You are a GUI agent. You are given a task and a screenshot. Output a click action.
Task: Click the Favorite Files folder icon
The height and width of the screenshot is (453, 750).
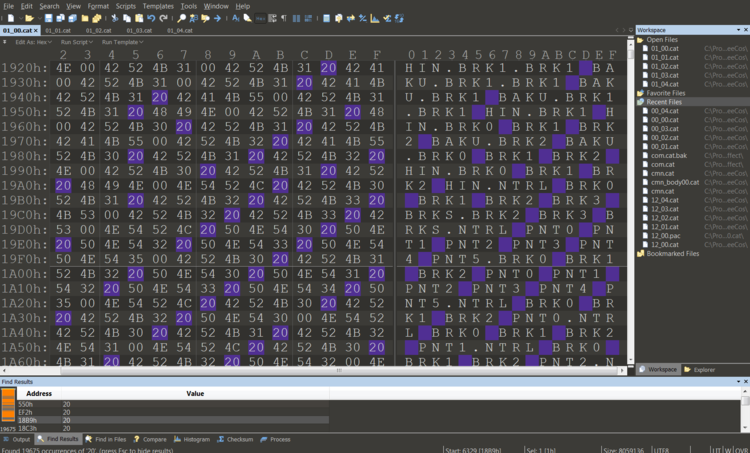point(640,93)
